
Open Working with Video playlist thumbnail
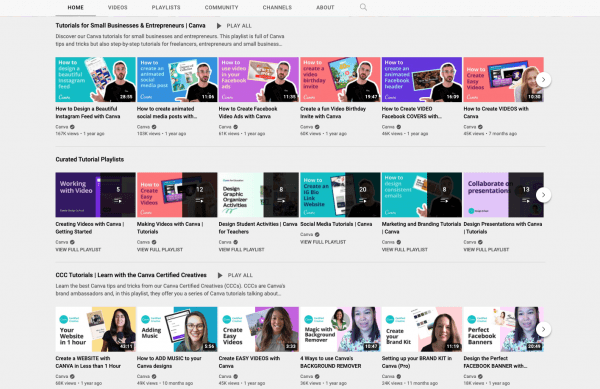(x=95, y=195)
